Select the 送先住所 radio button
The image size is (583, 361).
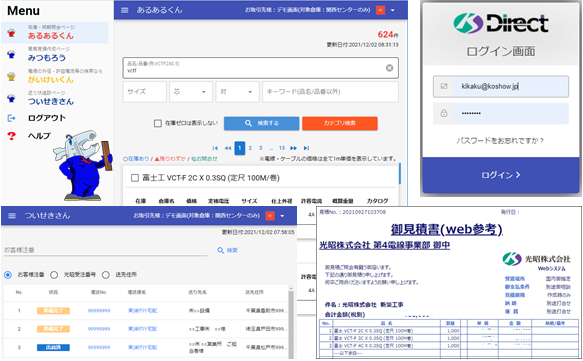106,275
